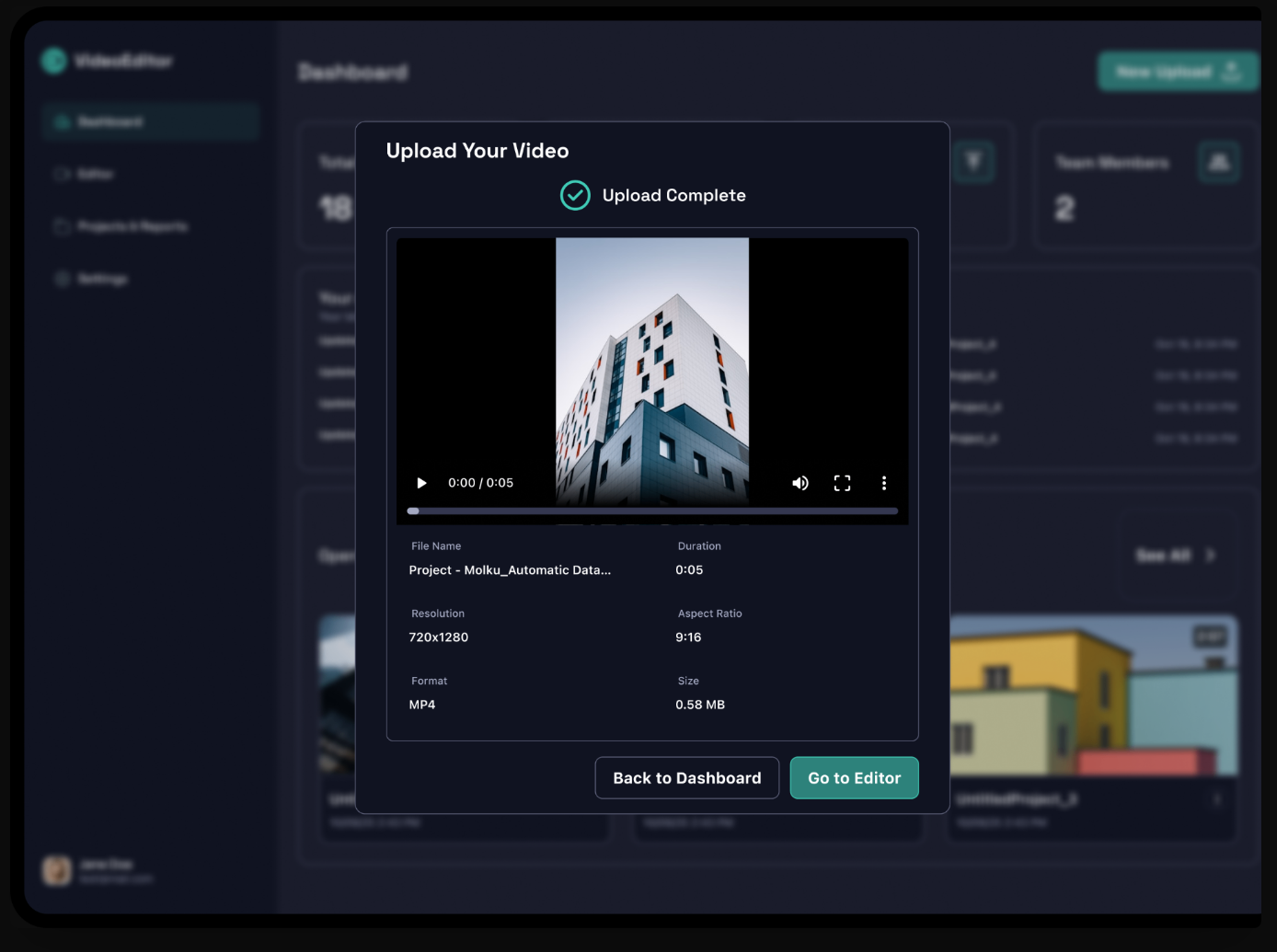Click the Upload Your Video heading

tap(477, 151)
